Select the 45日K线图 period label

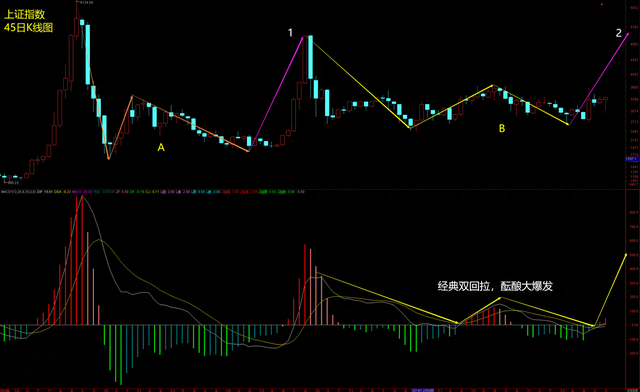tap(28, 28)
